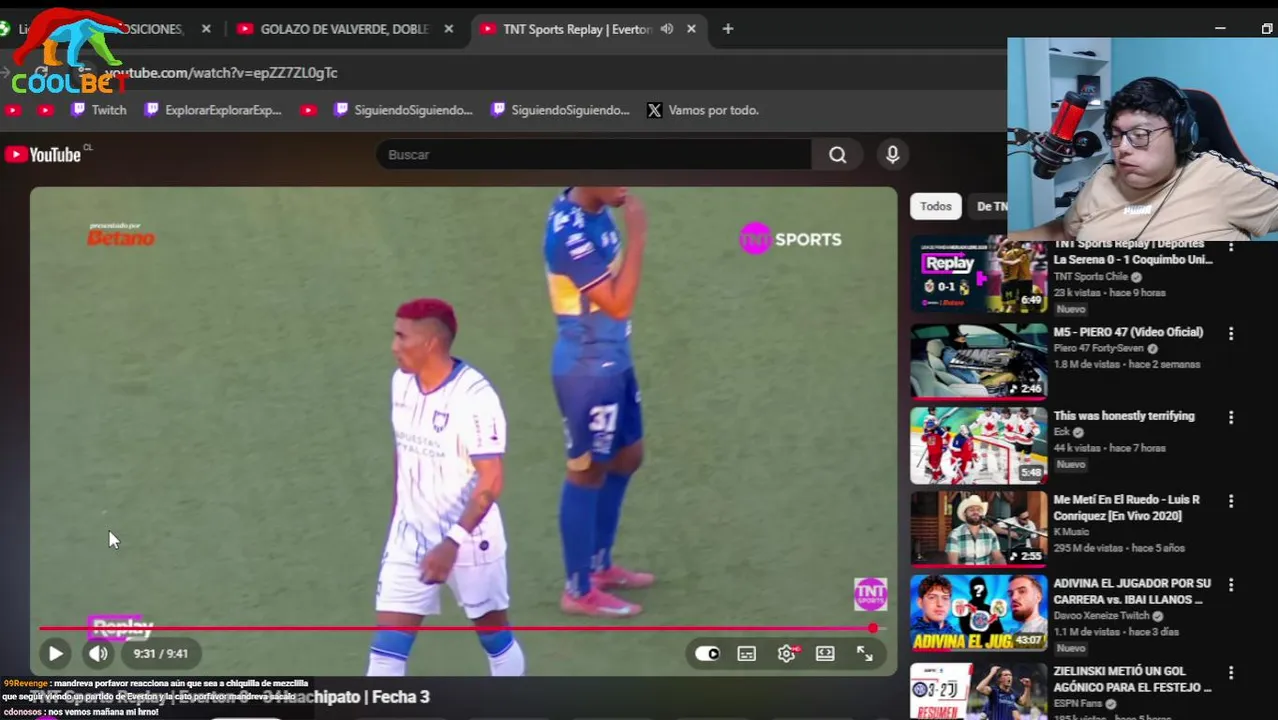Minimize the browser window

[x=1220, y=29]
